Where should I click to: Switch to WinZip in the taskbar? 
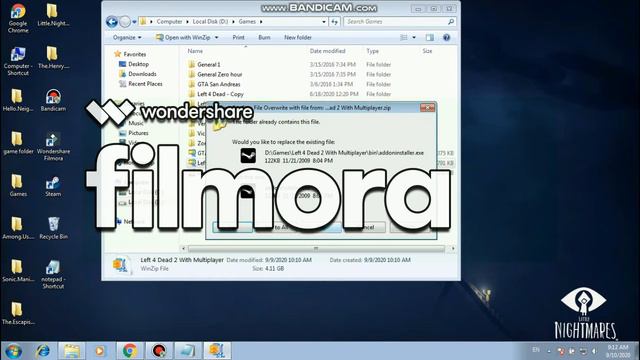217,351
